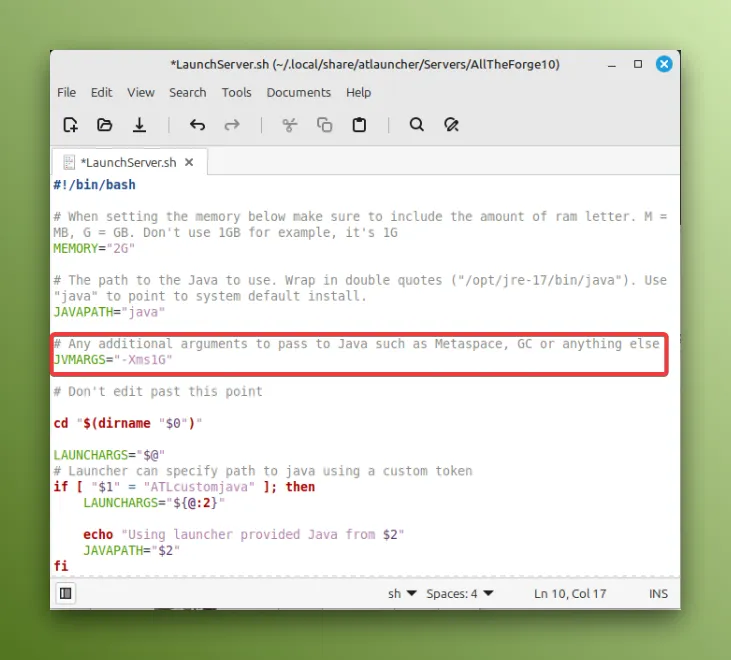Click the MEMORY="2G" line

94,248
